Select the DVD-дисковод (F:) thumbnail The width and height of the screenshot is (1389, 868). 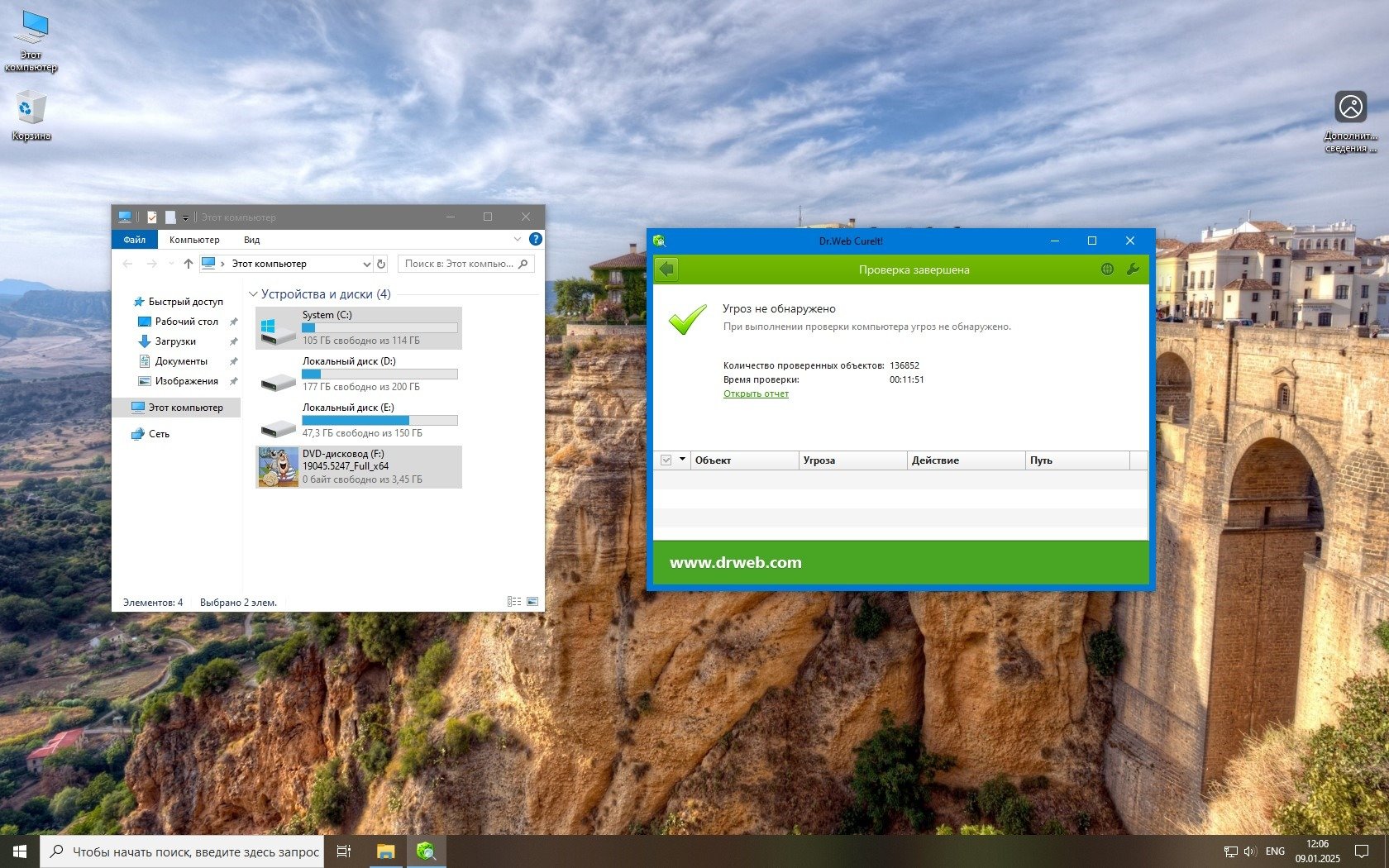(x=278, y=467)
